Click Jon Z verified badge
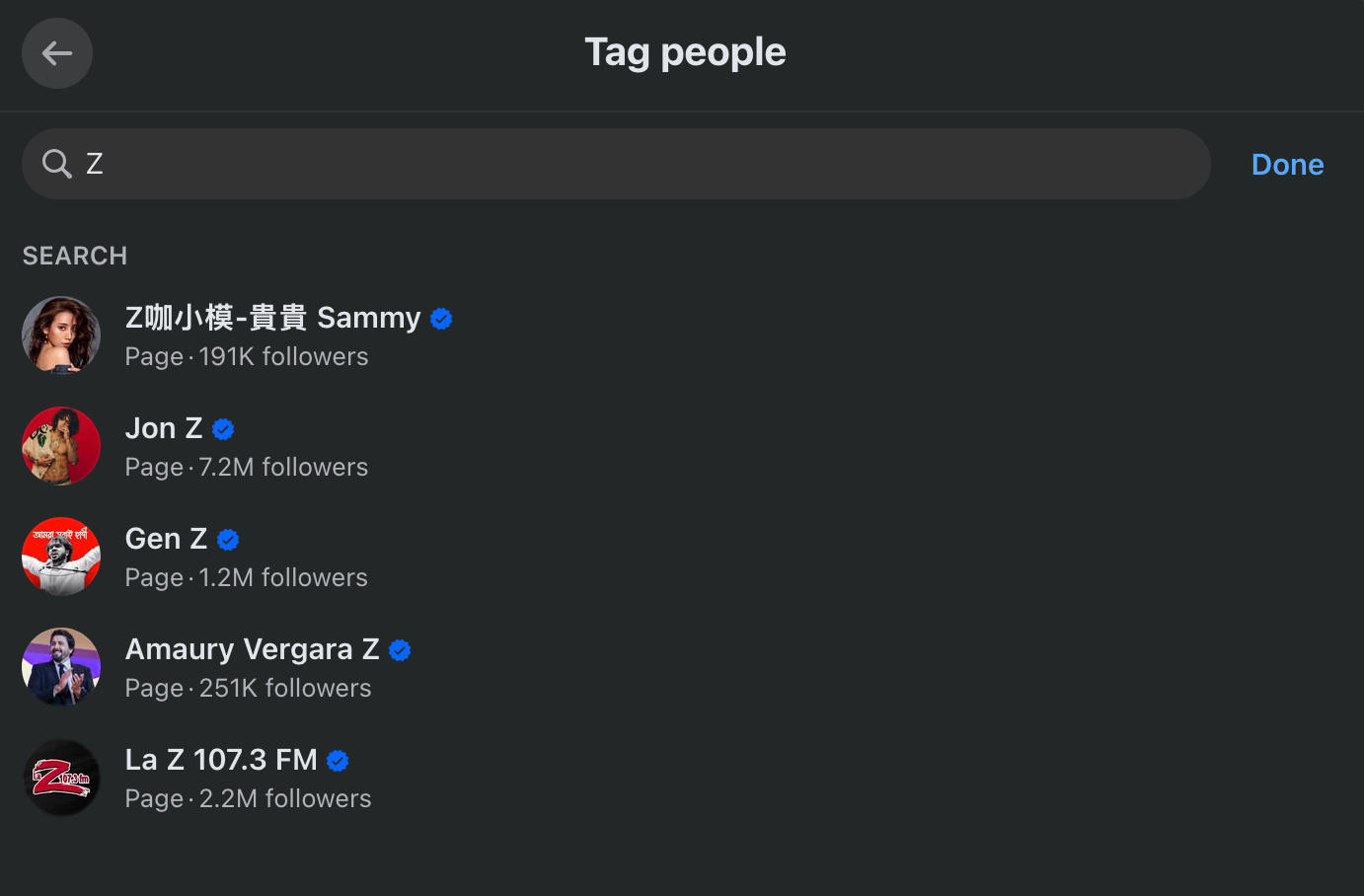The height and width of the screenshot is (896, 1364). tap(223, 429)
